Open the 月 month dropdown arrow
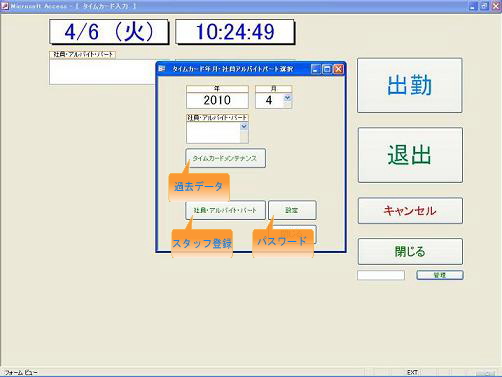This screenshot has width=502, height=377. (287, 98)
